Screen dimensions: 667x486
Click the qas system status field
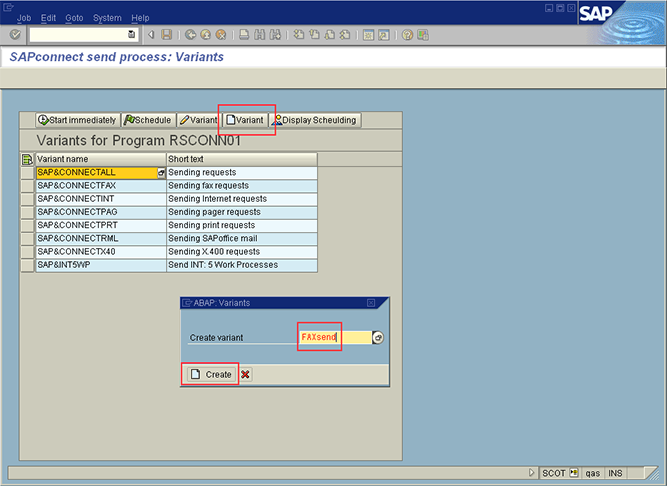[592, 473]
